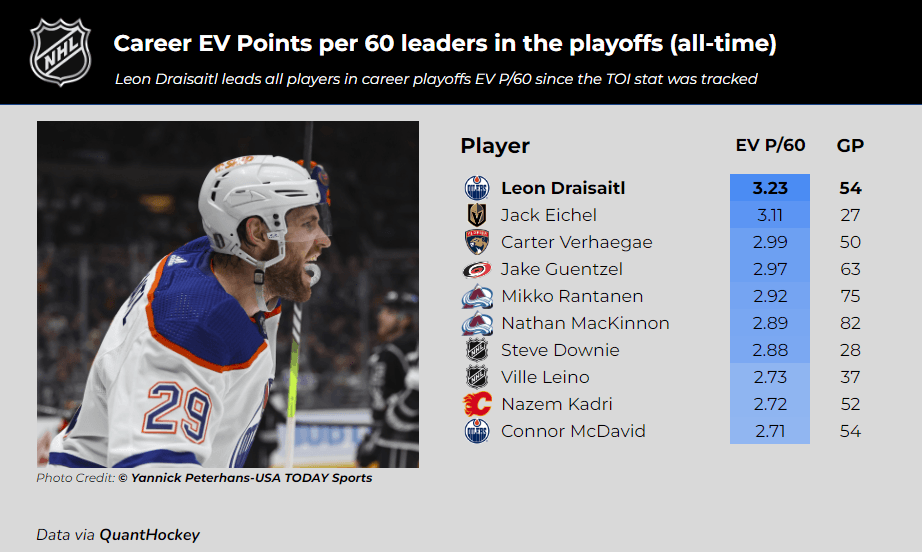Click the Panthers logo beside Carter Verhaegae
Viewport: 922px width, 552px height.
476,242
